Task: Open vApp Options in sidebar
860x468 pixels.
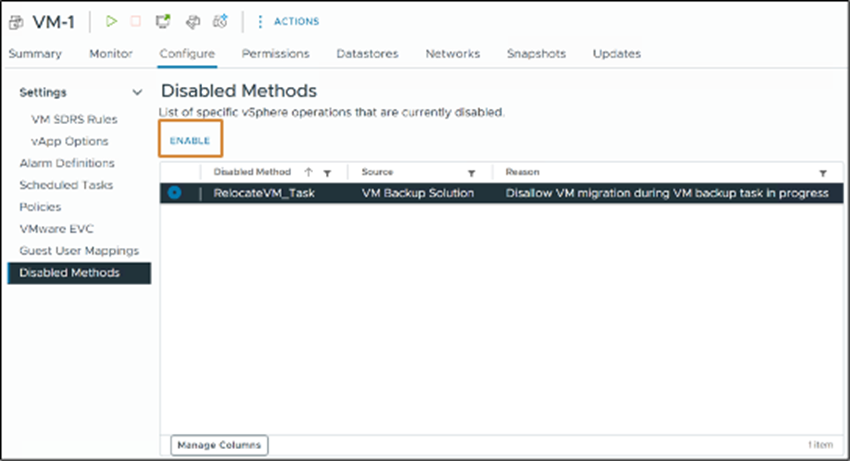Action: pyautogui.click(x=70, y=142)
